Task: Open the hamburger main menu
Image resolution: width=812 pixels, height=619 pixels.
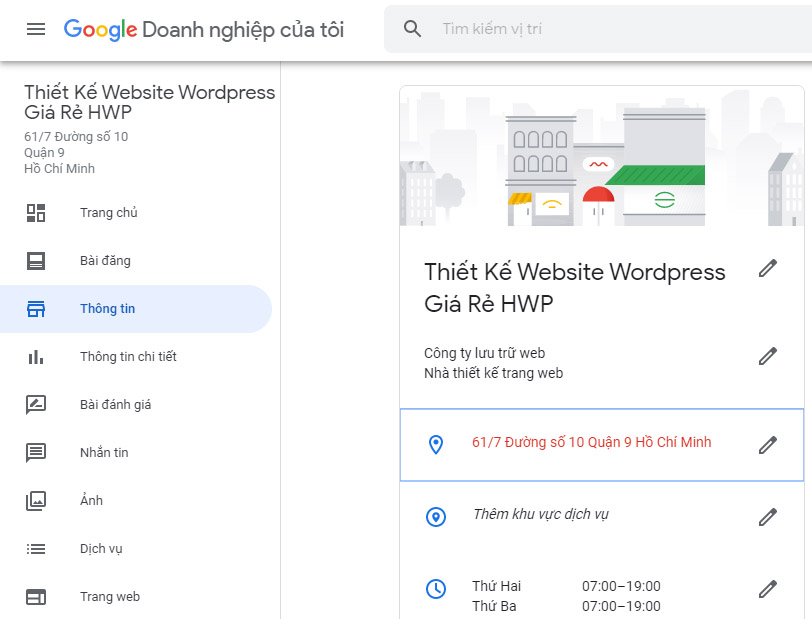Action: [x=36, y=29]
